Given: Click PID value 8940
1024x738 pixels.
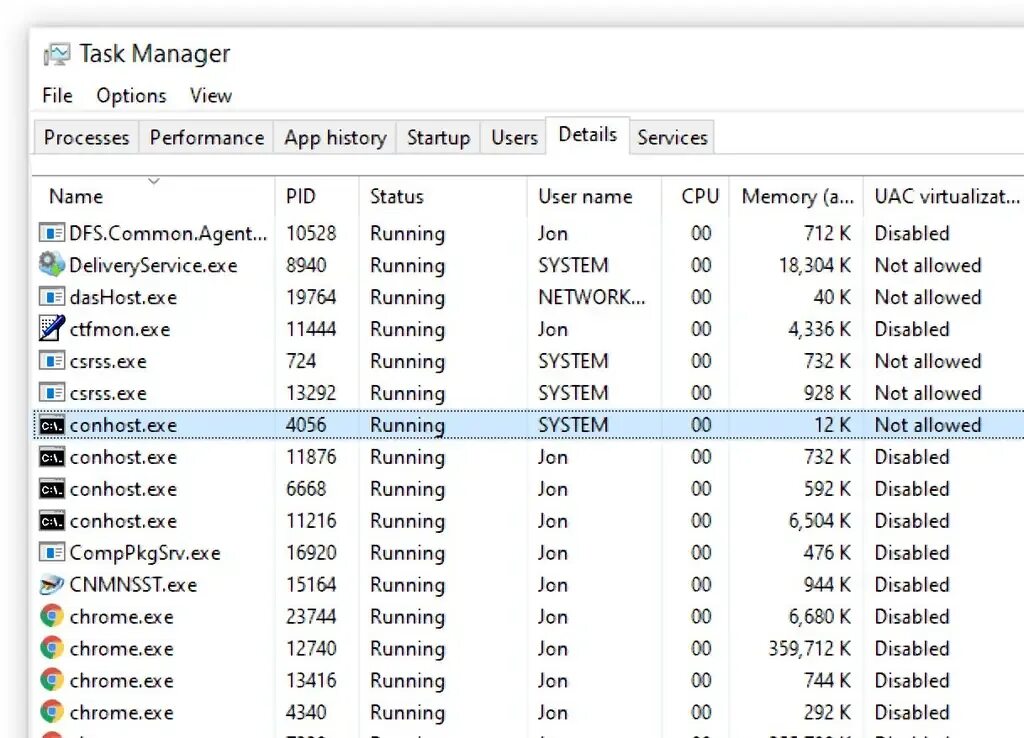Looking at the screenshot, I should pyautogui.click(x=306, y=265).
